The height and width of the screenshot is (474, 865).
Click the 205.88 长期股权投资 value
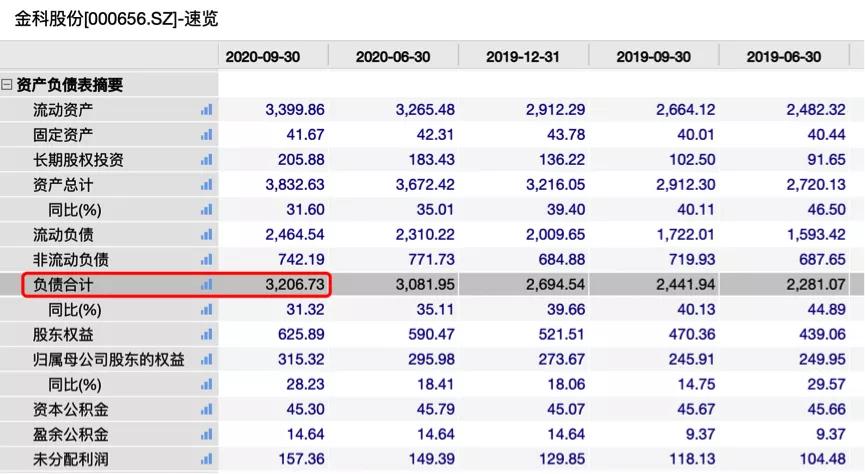pyautogui.click(x=301, y=160)
